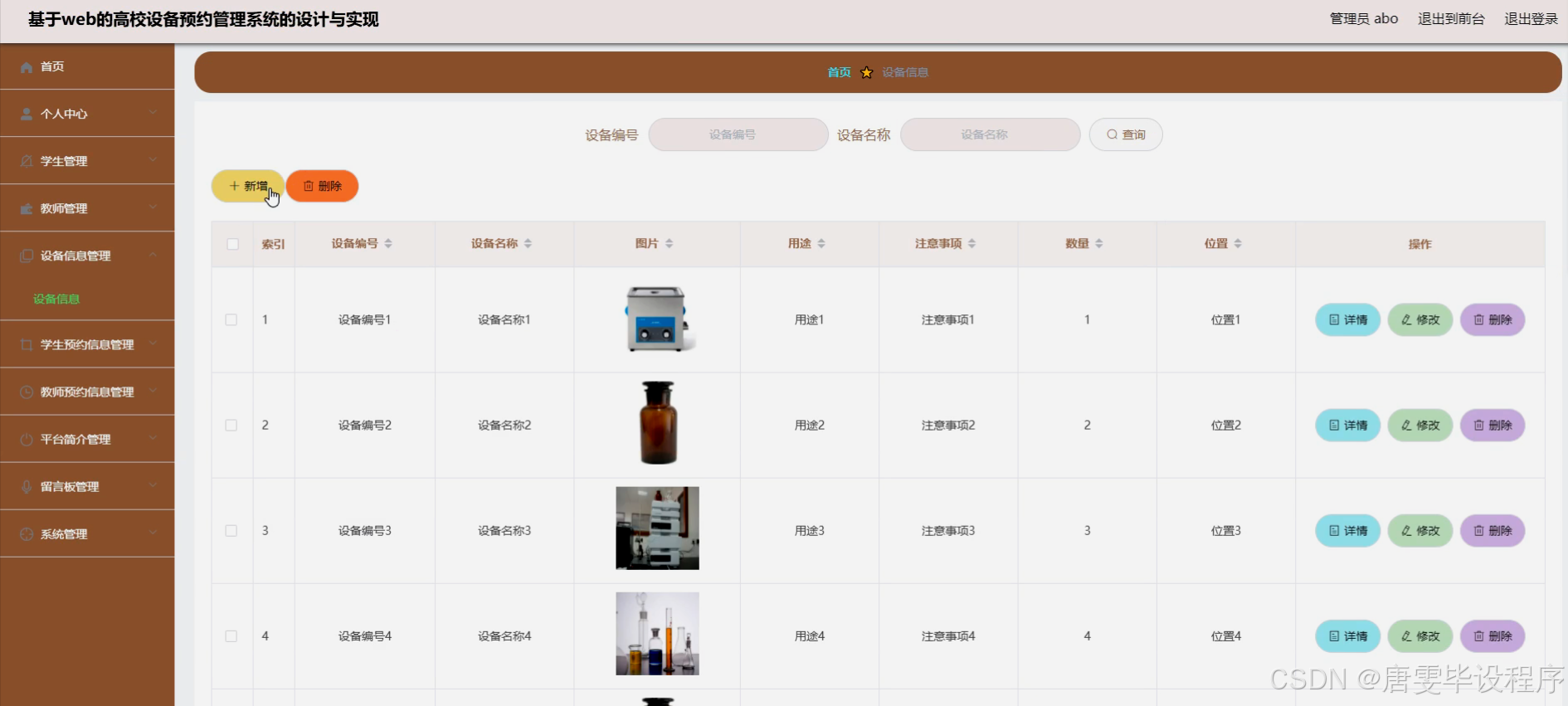Expand the 平台简介管理 chevron
Viewport: 1568px width, 706px height.
point(153,438)
